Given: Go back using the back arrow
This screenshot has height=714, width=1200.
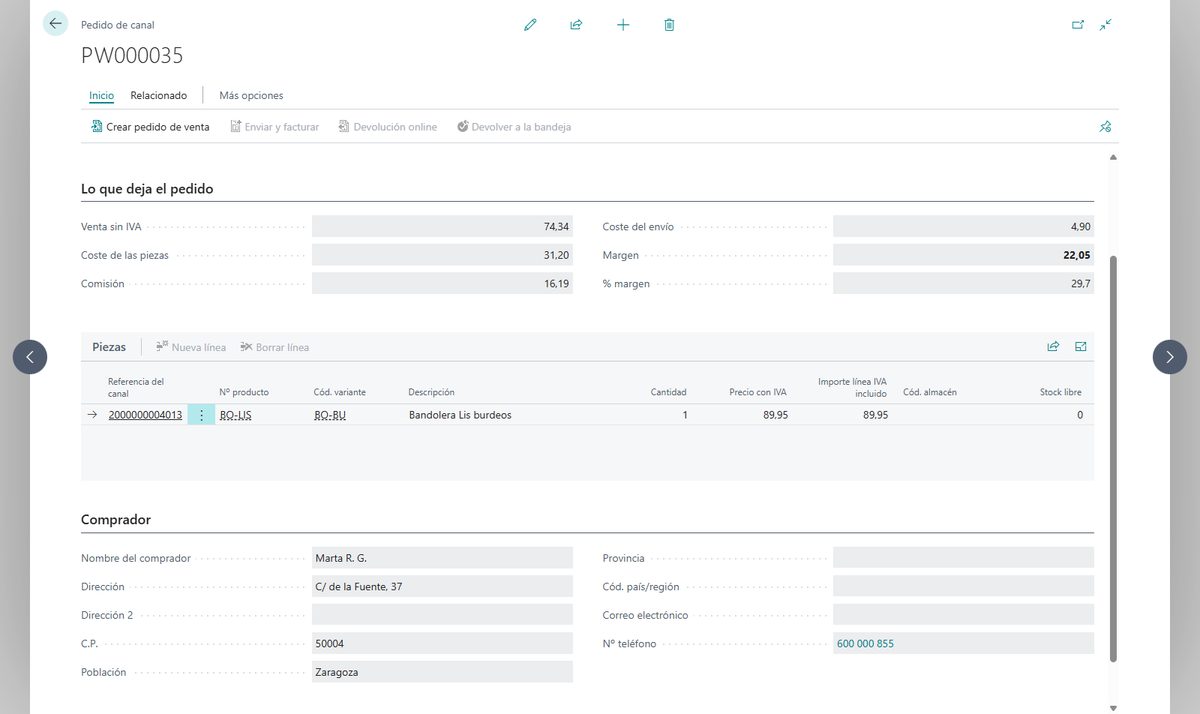Looking at the screenshot, I should (x=55, y=24).
